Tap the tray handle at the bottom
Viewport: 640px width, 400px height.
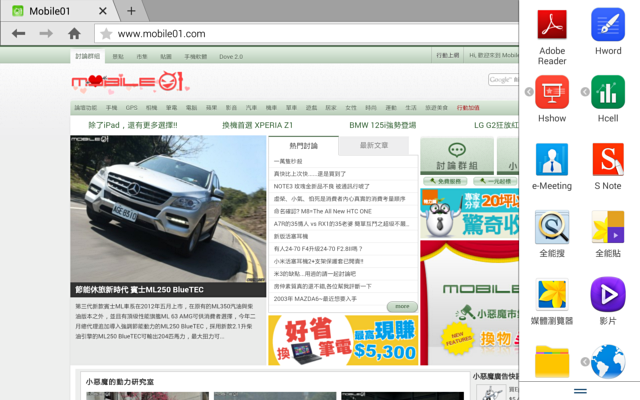[x=580, y=391]
